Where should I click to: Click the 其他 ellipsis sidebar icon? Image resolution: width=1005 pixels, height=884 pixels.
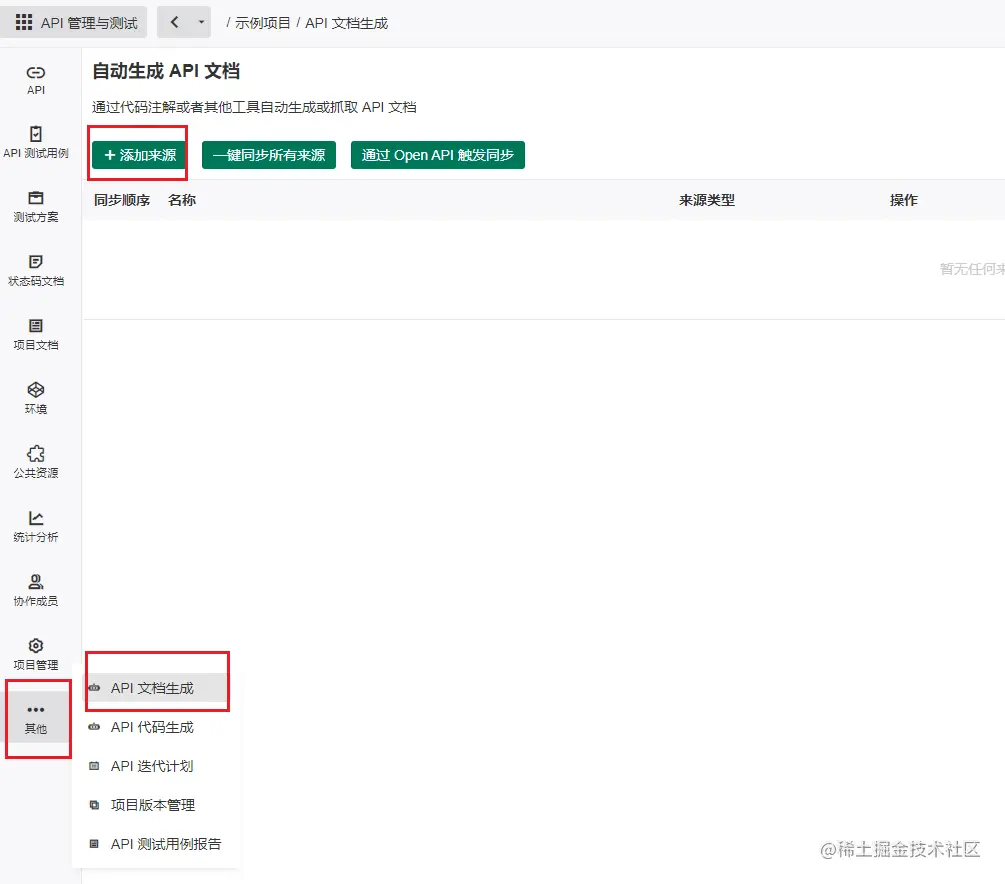[x=36, y=718]
